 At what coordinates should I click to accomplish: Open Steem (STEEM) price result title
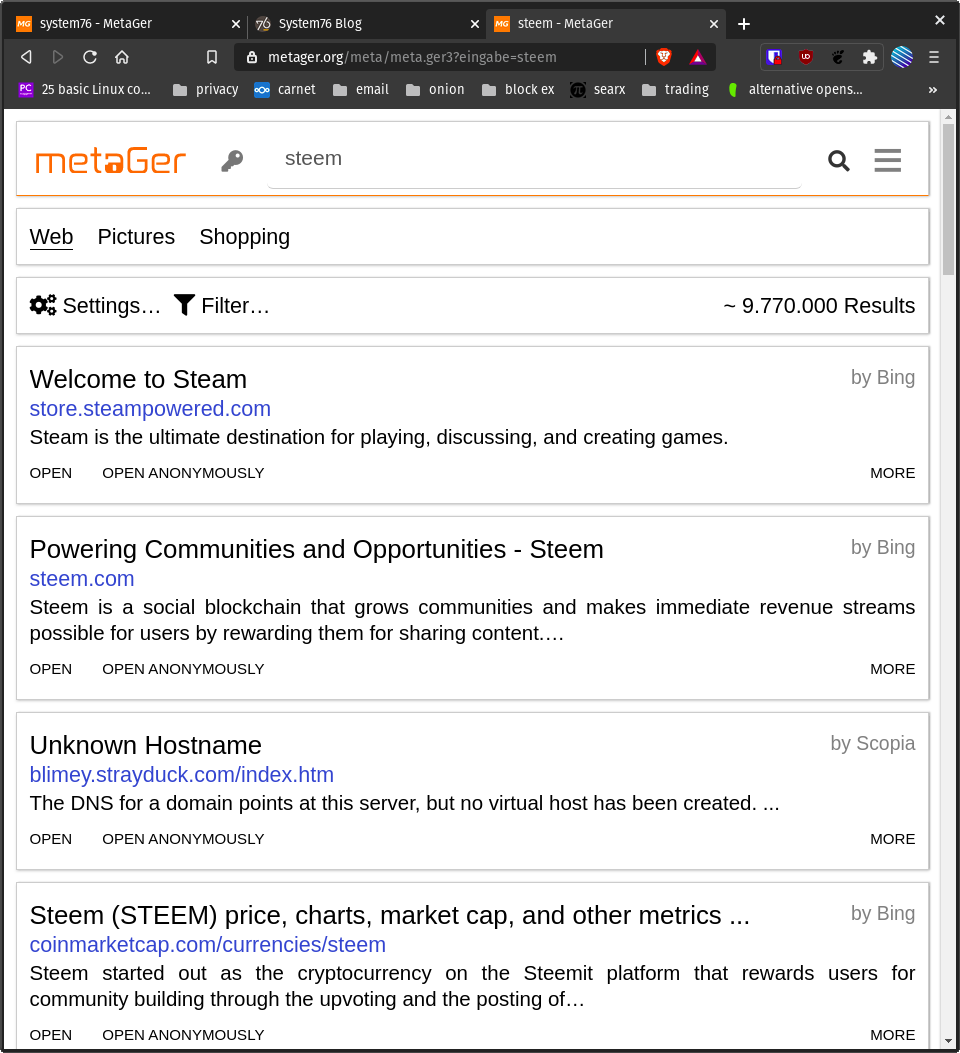[x=390, y=915]
